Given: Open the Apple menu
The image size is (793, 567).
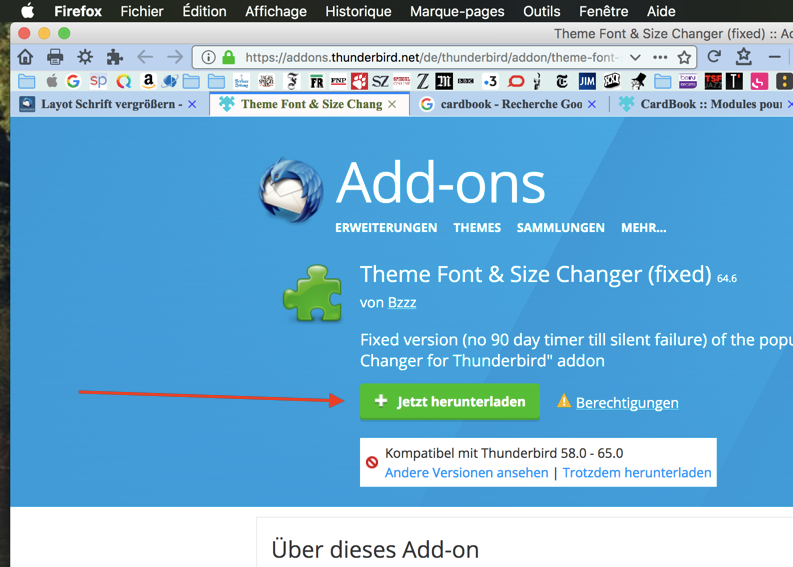Looking at the screenshot, I should [x=28, y=11].
